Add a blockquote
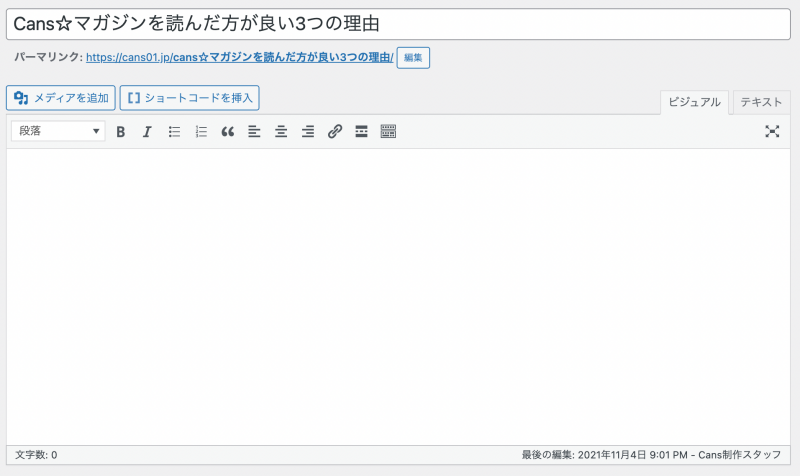Viewport: 800px width, 476px height. [227, 131]
